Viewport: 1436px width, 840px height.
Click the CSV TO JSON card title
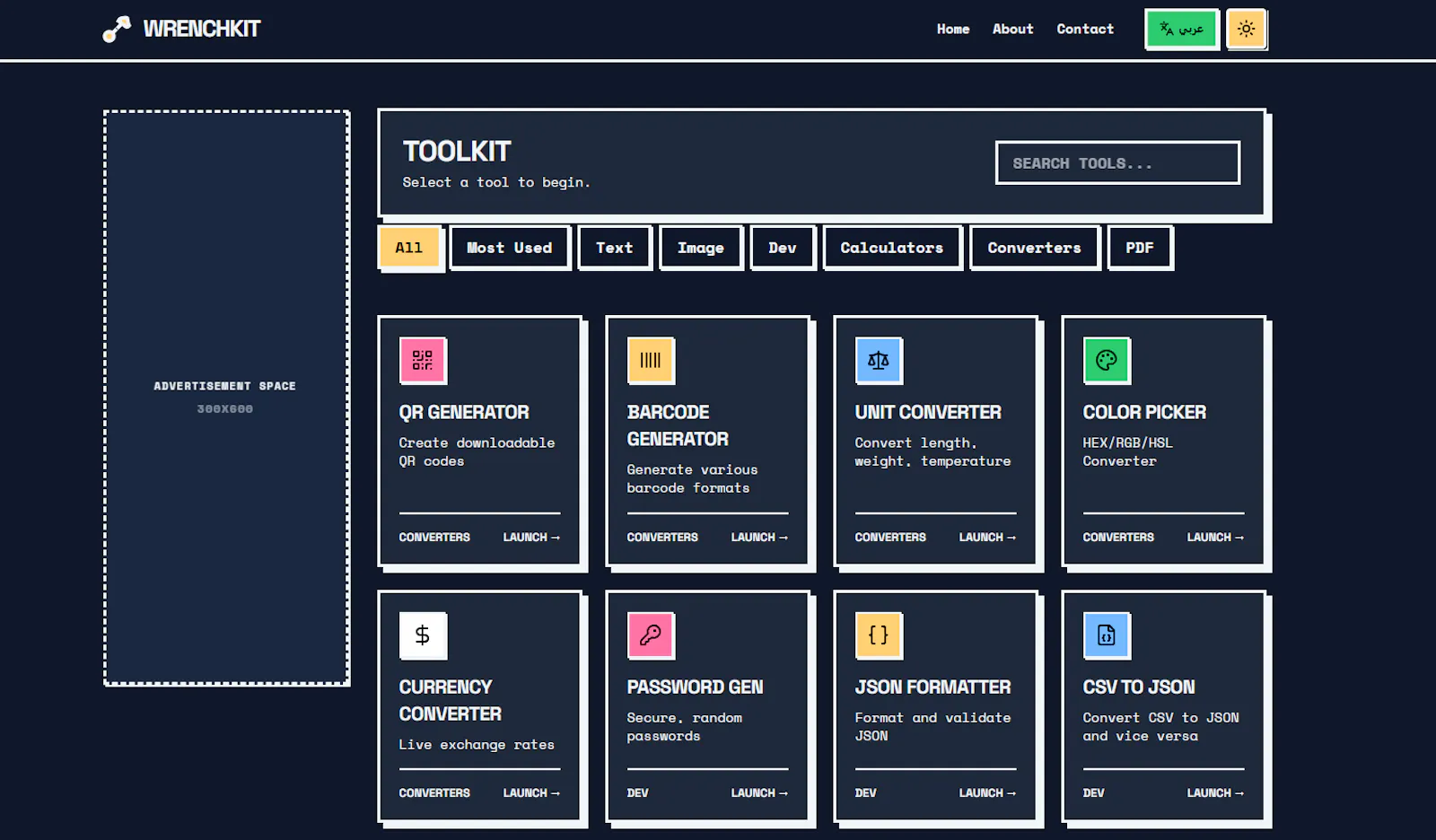click(1139, 687)
